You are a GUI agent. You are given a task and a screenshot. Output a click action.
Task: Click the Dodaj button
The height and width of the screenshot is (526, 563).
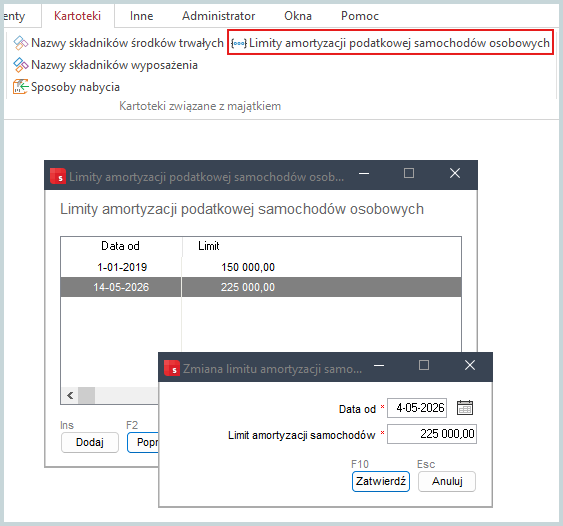(x=90, y=442)
